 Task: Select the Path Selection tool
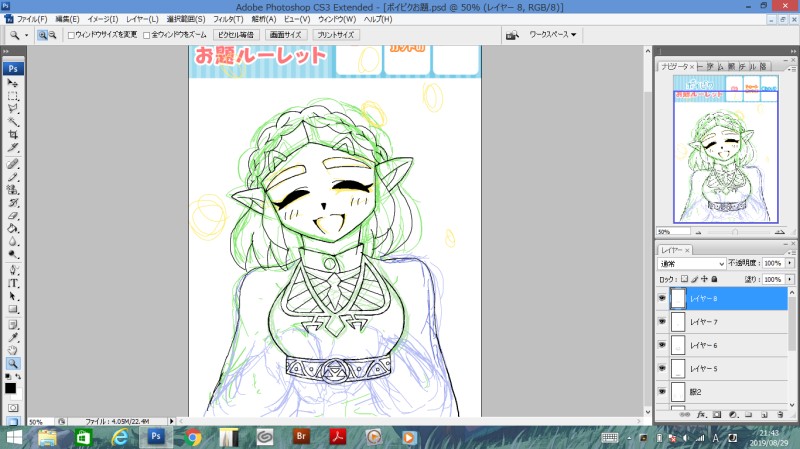(x=13, y=296)
